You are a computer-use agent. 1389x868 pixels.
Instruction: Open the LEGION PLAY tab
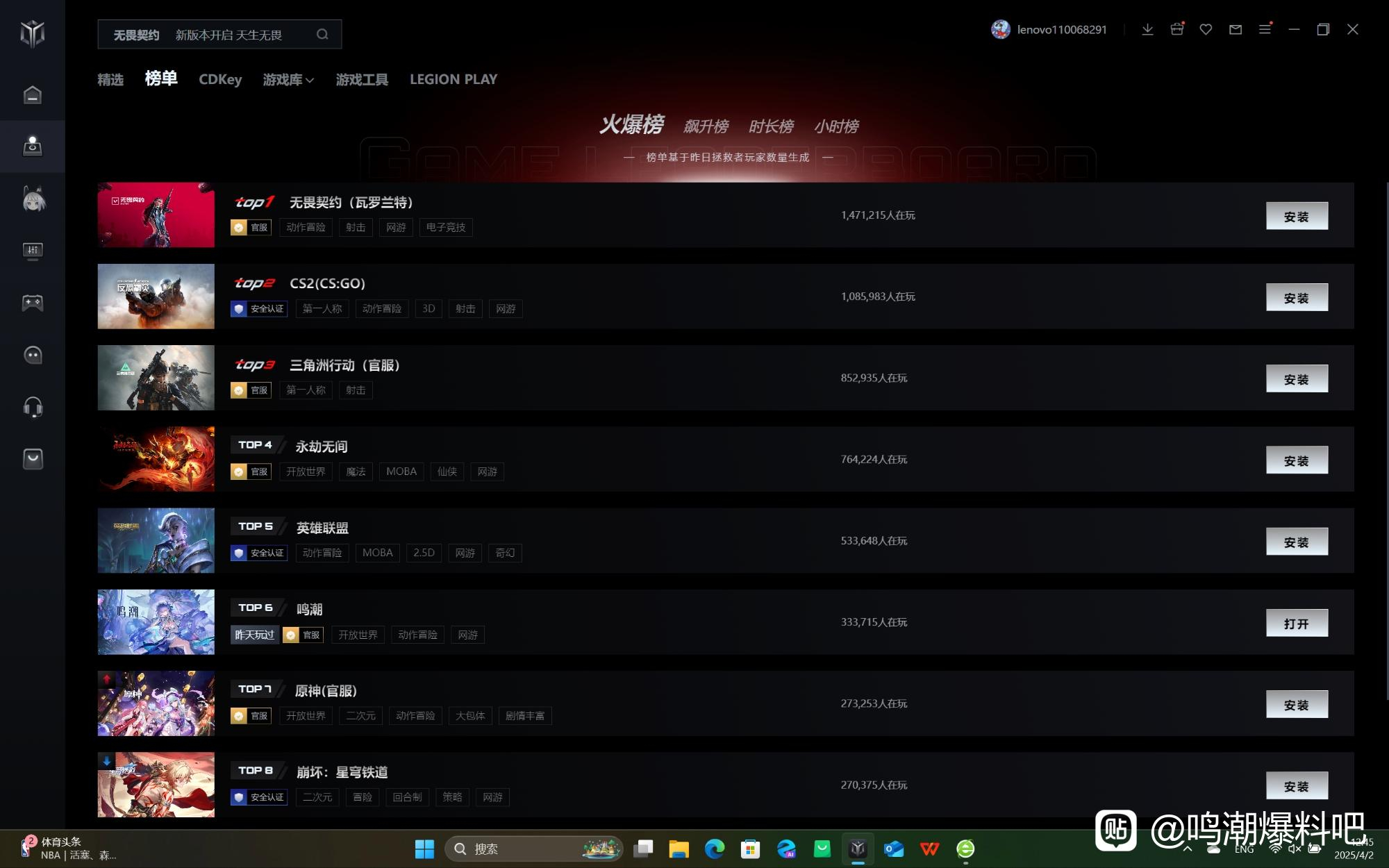click(x=454, y=80)
